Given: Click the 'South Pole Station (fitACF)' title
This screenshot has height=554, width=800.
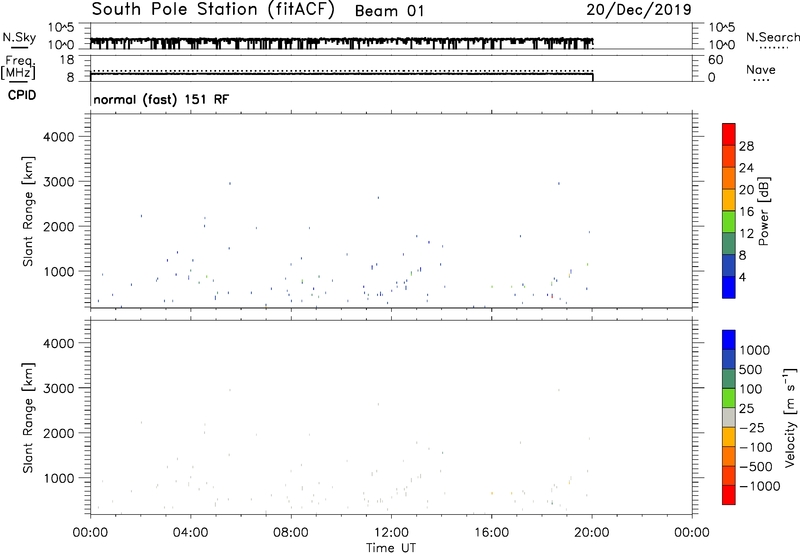Looking at the screenshot, I should pyautogui.click(x=213, y=10).
